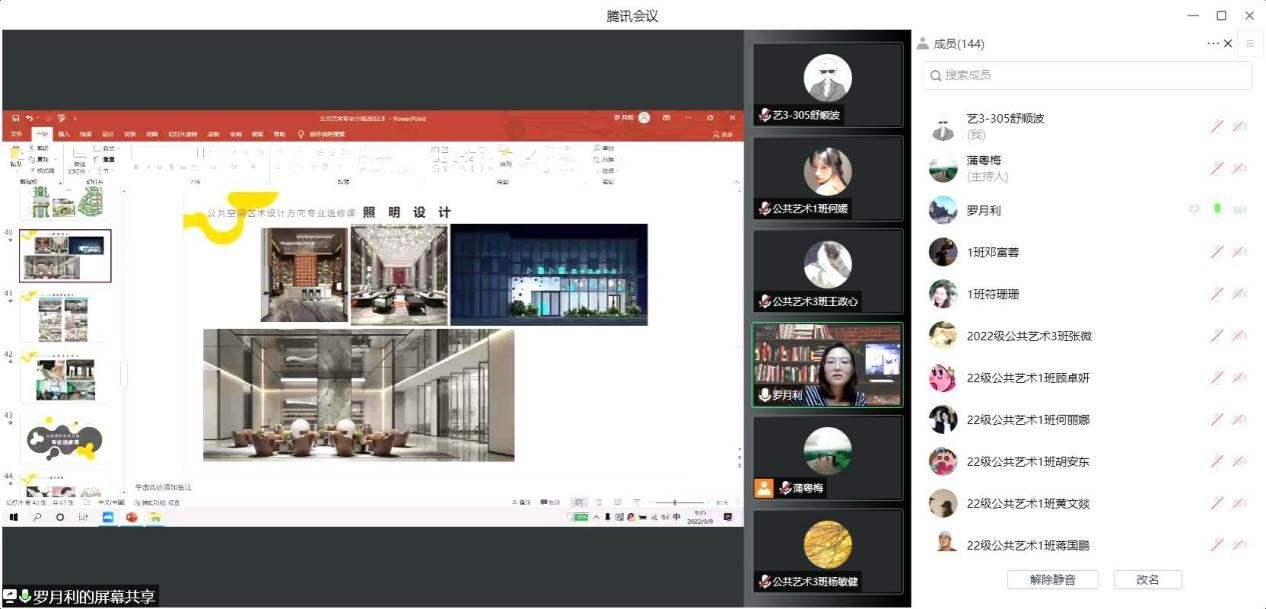The width and height of the screenshot is (1266, 609).
Task: Click the muted microphone icon for 艺3-305舒顺波
Action: (1217, 126)
